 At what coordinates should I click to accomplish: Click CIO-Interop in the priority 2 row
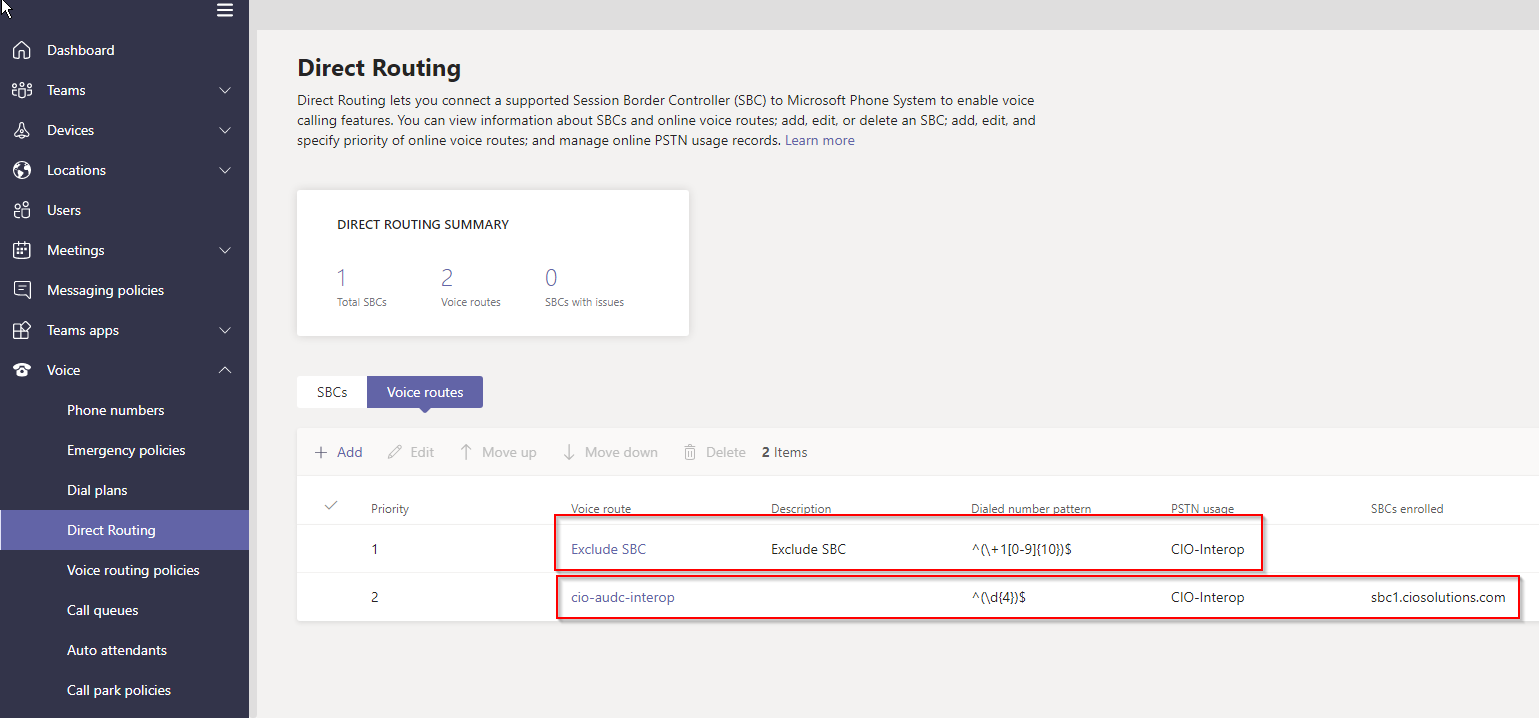click(x=1208, y=597)
